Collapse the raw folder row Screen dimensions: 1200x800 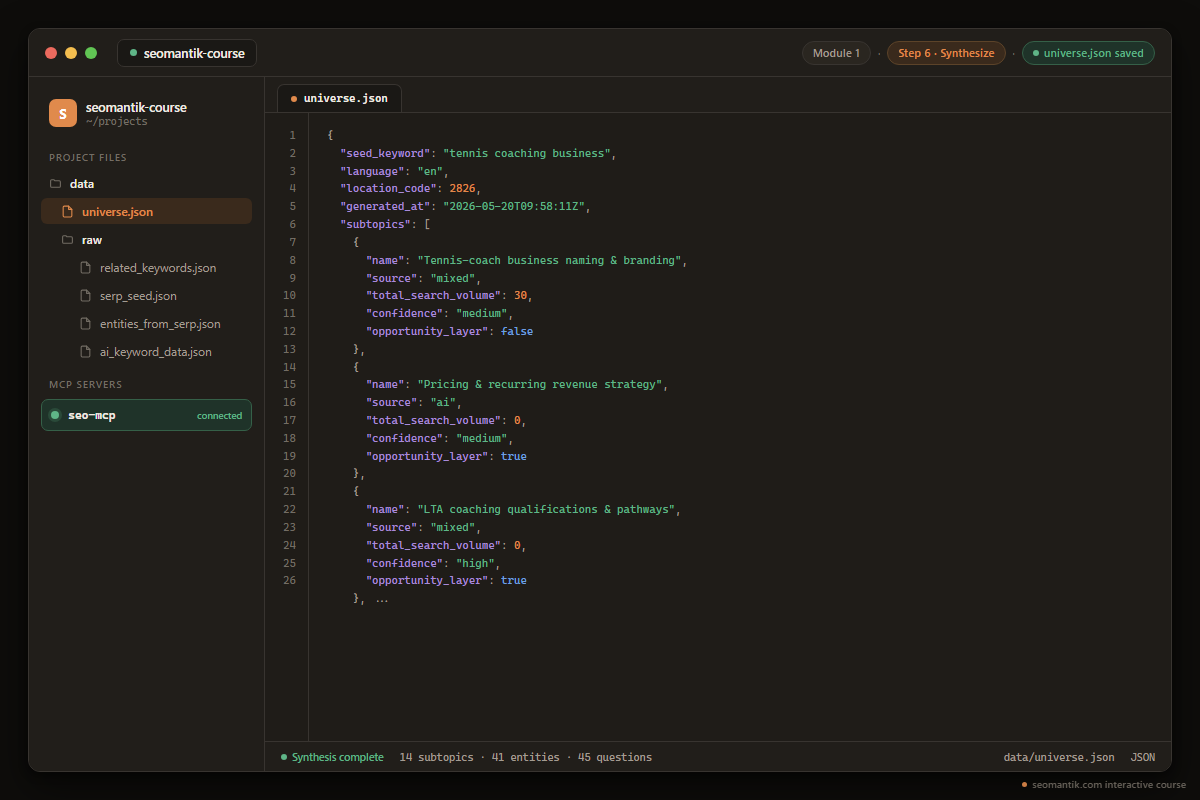[146, 240]
